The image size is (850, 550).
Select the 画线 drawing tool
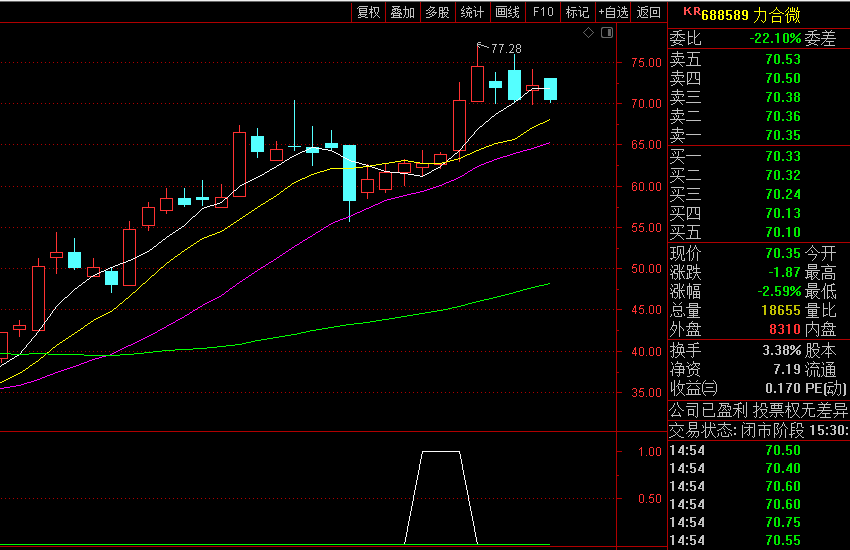(507, 12)
